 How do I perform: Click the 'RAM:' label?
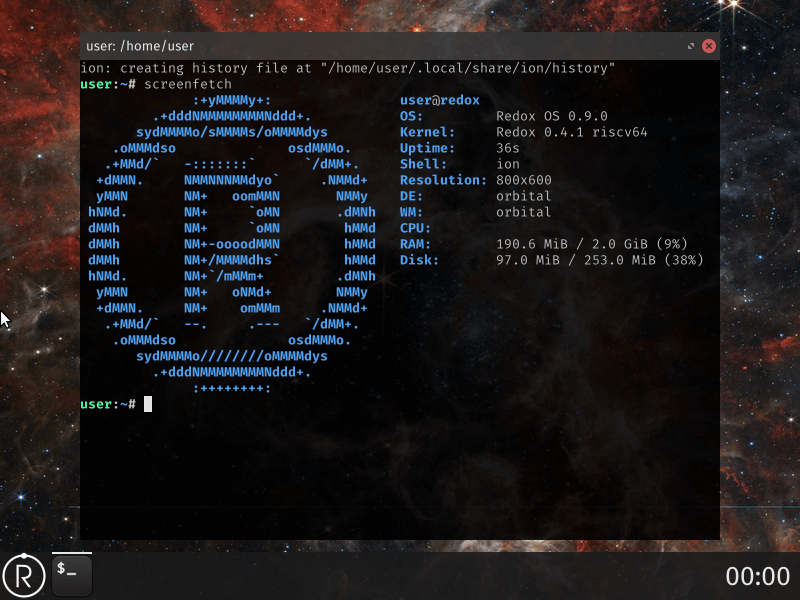click(x=416, y=244)
